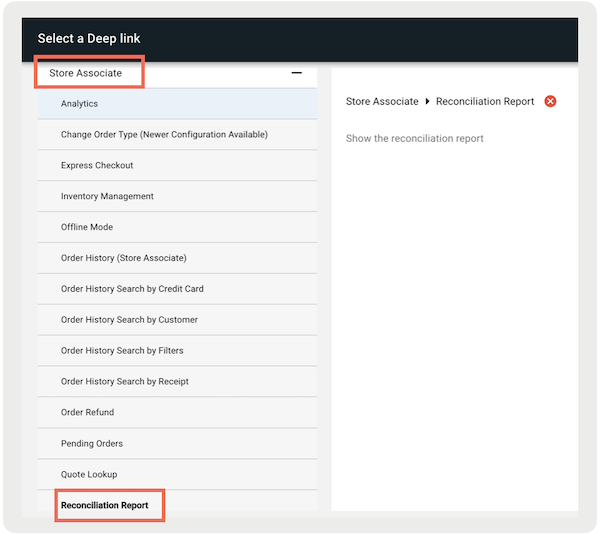Screen dimensions: 600x535
Task: Select the Analytics deep link
Action: (x=177, y=104)
